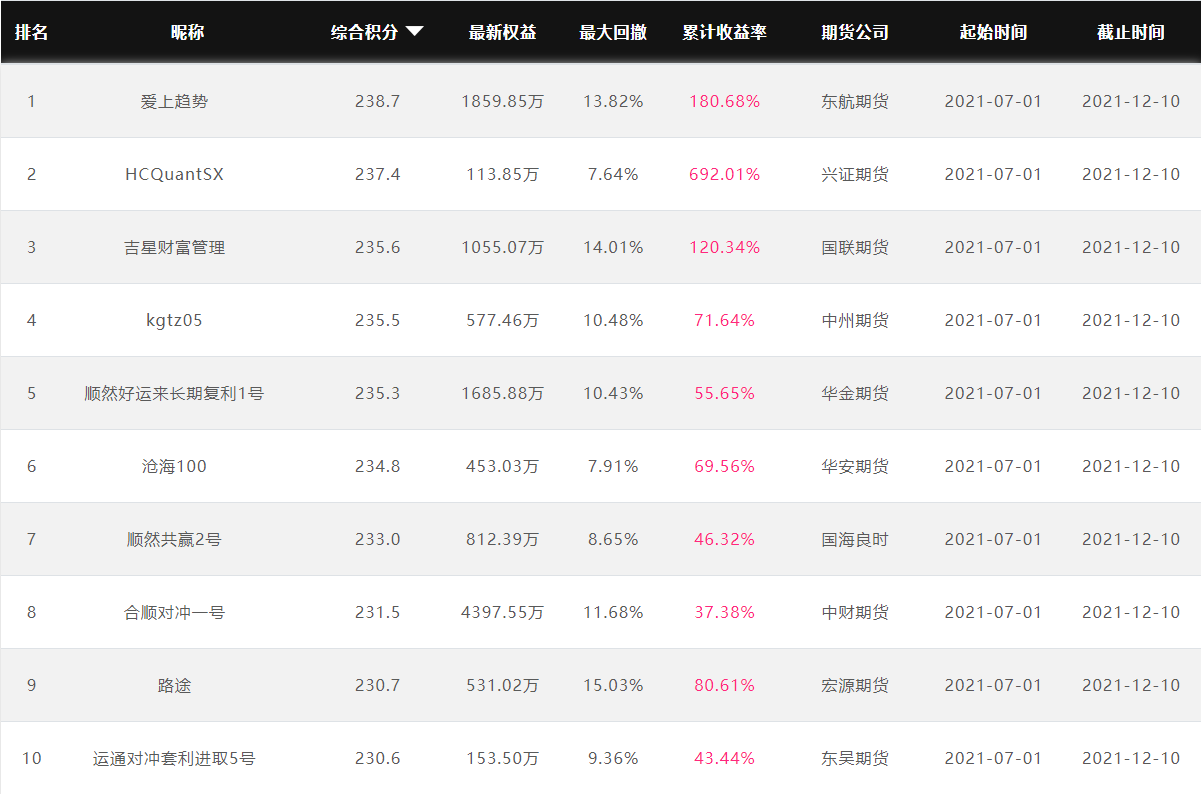Select drawdown value 14.01%
Image resolution: width=1201 pixels, height=794 pixels.
point(614,247)
